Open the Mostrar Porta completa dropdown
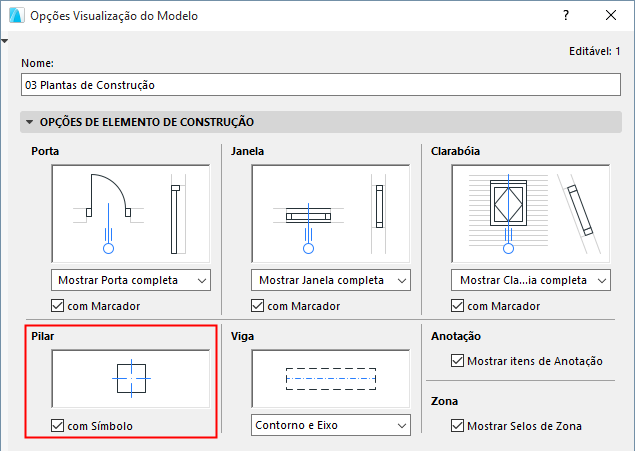This screenshot has height=451, width=635. pos(130,280)
